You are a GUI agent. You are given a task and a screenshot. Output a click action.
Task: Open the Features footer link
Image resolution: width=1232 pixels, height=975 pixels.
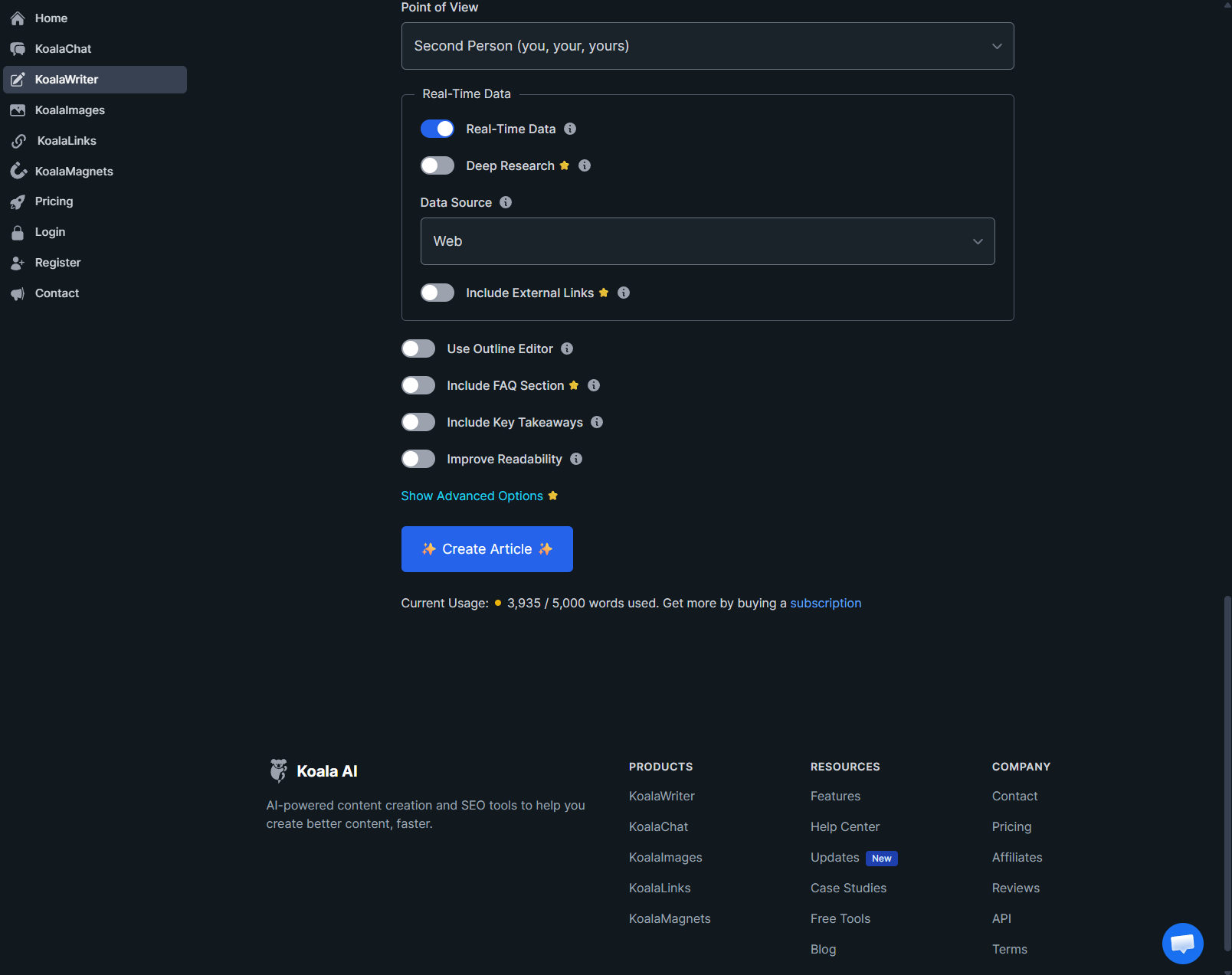(836, 796)
